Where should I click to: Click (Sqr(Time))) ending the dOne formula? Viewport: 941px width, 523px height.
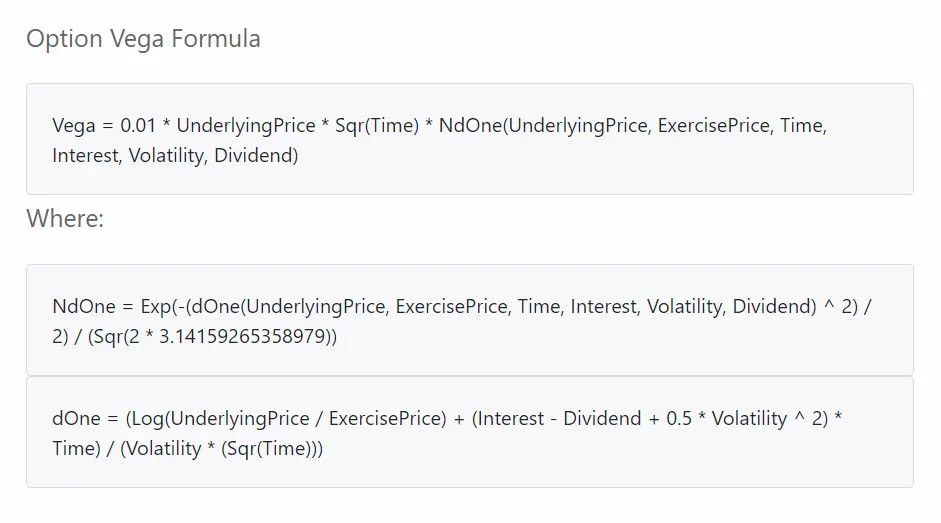(x=272, y=449)
